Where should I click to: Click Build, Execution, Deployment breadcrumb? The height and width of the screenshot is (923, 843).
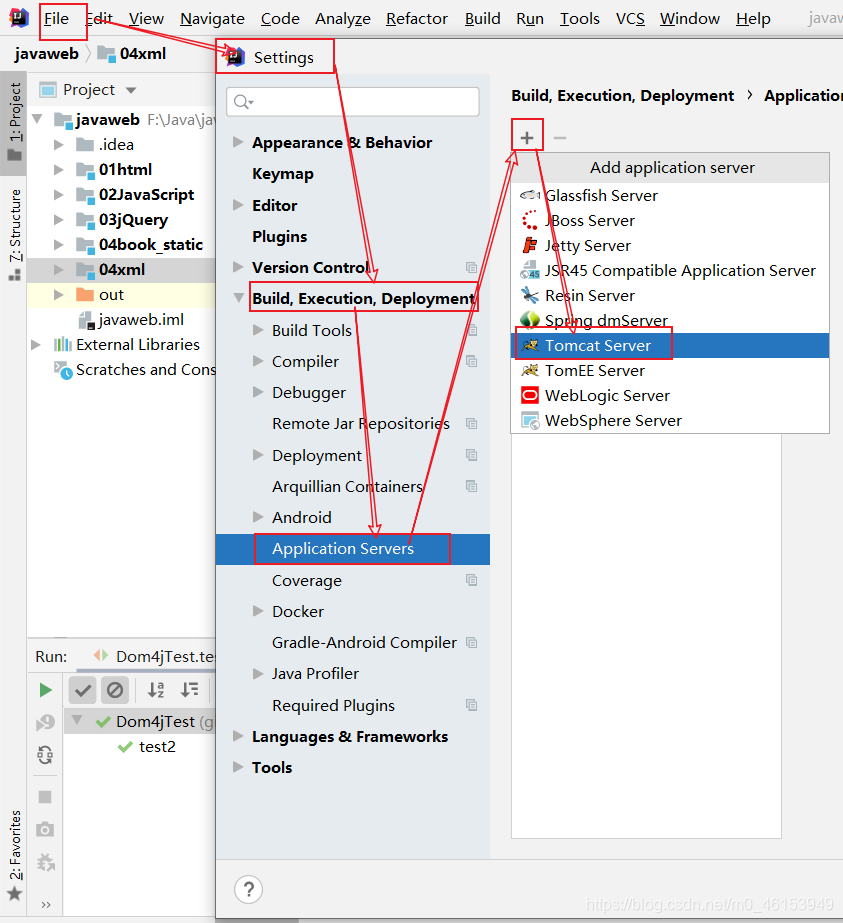tap(622, 95)
